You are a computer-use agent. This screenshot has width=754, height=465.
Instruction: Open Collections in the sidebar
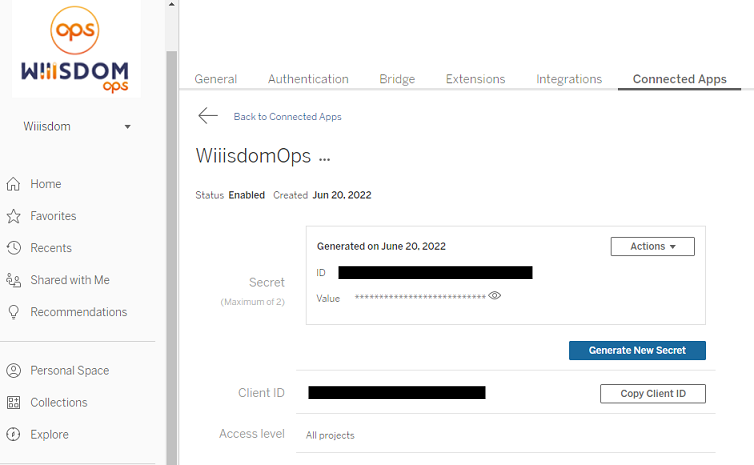tap(59, 402)
